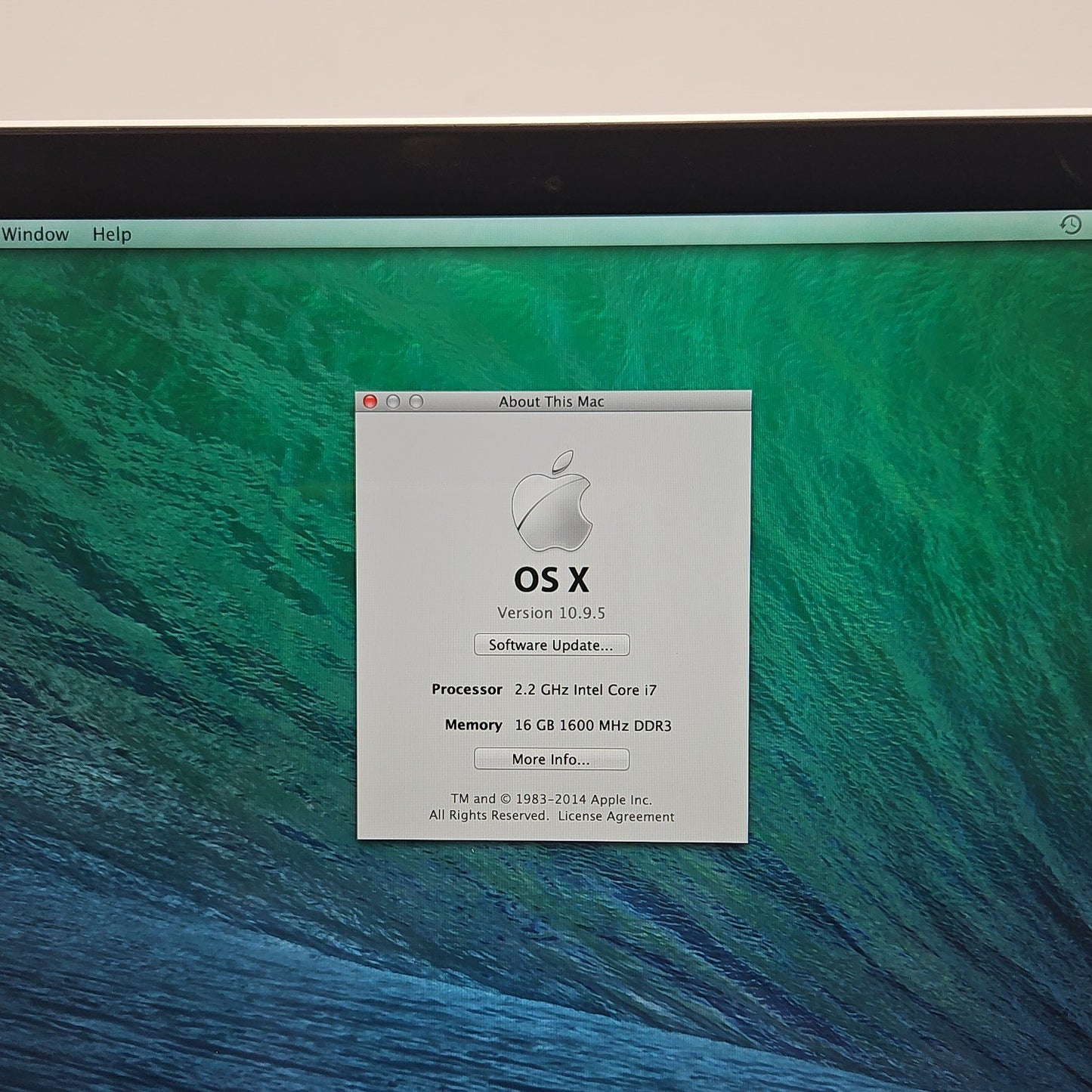
Task: Click the Memory label
Action: [474, 725]
